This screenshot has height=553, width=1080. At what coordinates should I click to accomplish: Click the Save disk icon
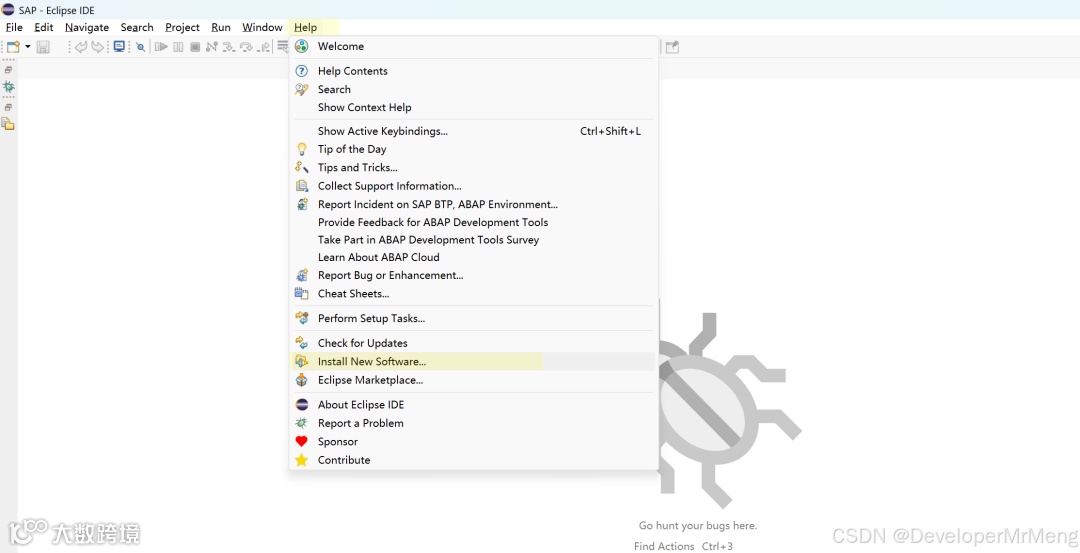43,47
